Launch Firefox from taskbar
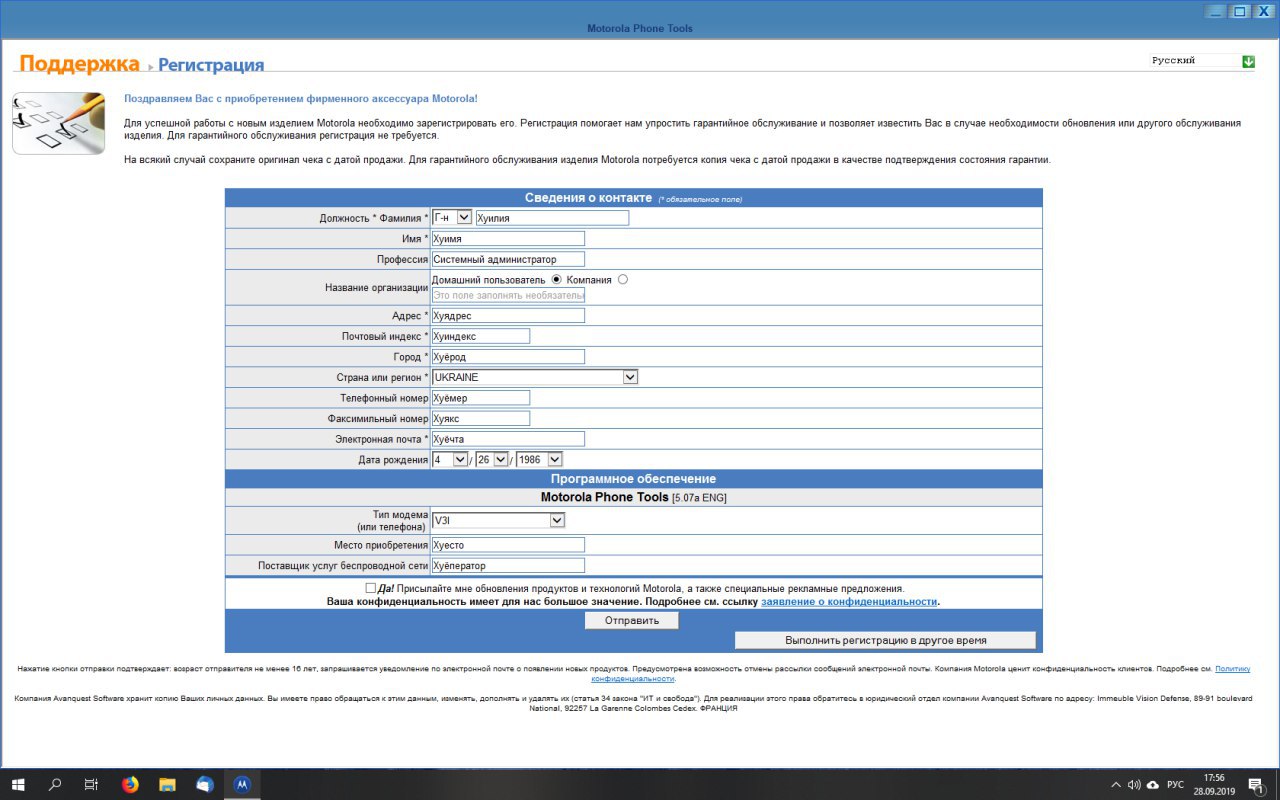 click(130, 784)
